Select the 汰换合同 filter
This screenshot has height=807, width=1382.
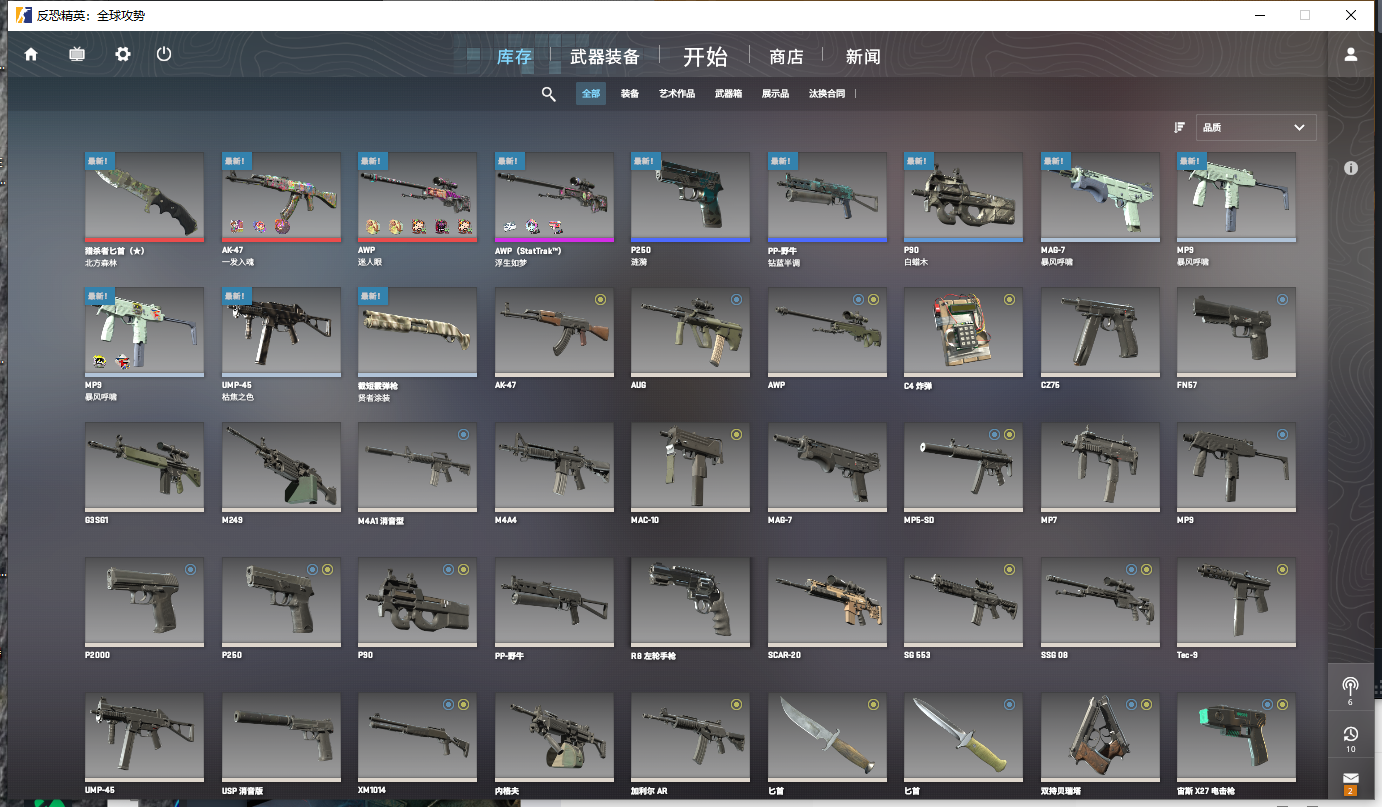click(827, 94)
